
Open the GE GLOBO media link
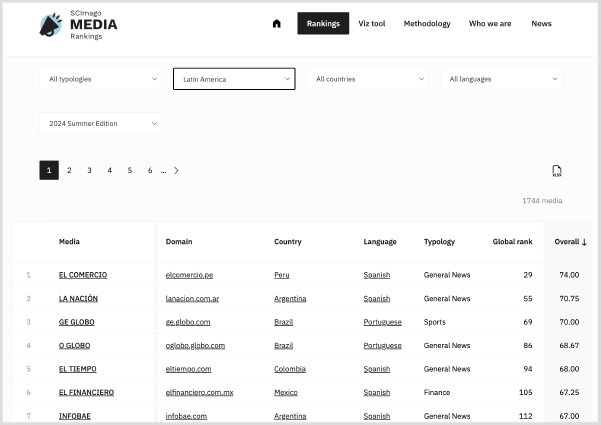[x=77, y=322]
